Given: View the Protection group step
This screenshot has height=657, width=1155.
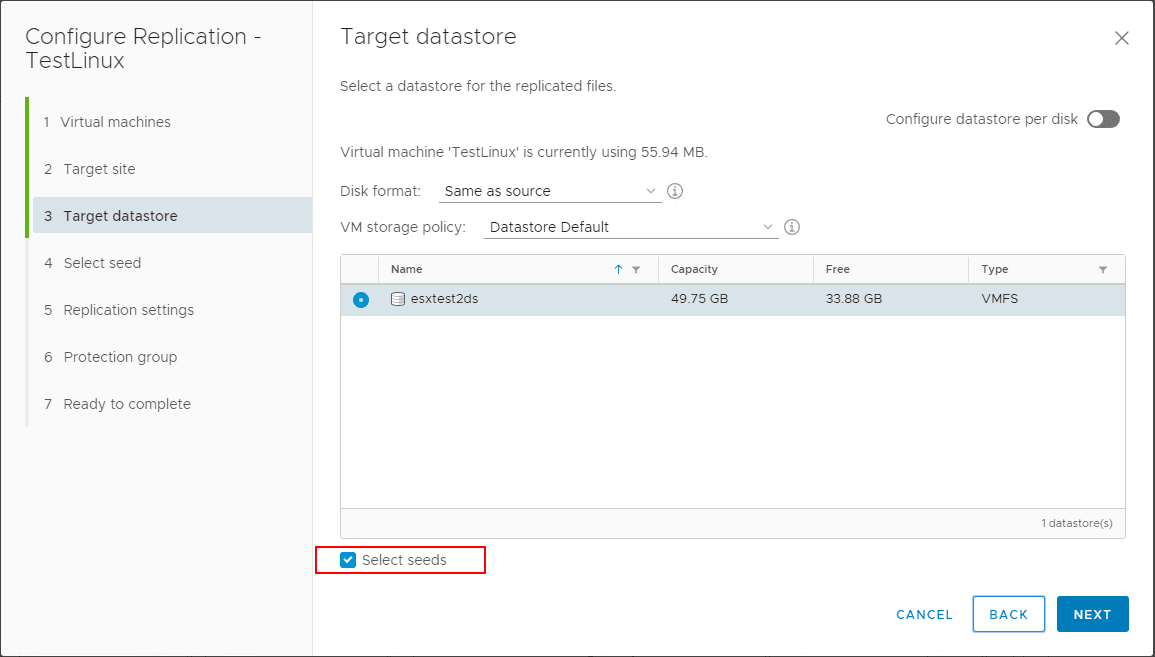Looking at the screenshot, I should (120, 356).
